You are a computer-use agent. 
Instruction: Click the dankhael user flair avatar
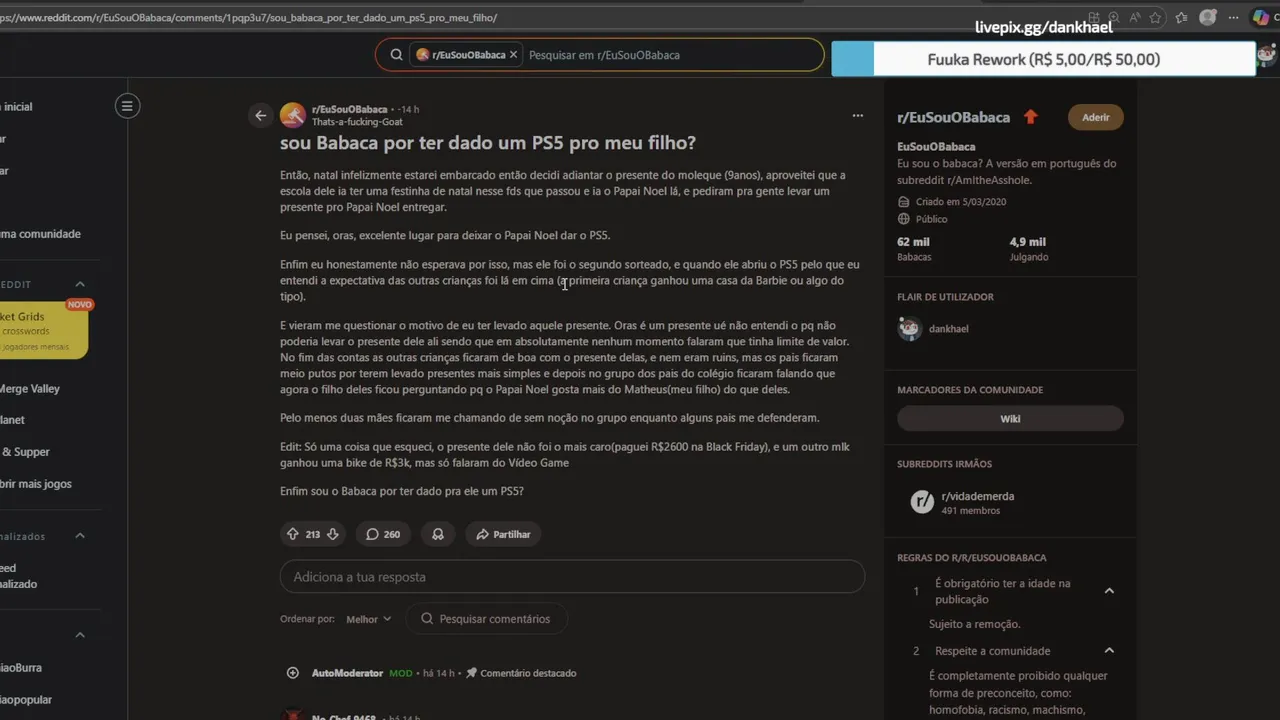pyautogui.click(x=910, y=328)
